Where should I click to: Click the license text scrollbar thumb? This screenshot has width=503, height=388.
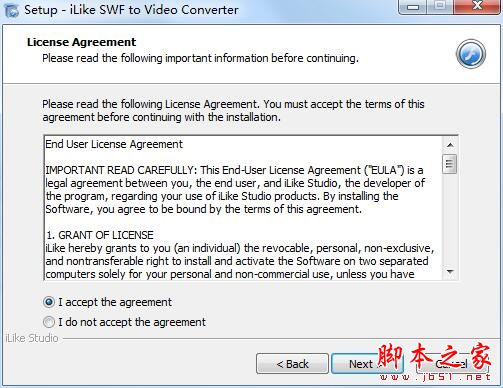tap(450, 164)
